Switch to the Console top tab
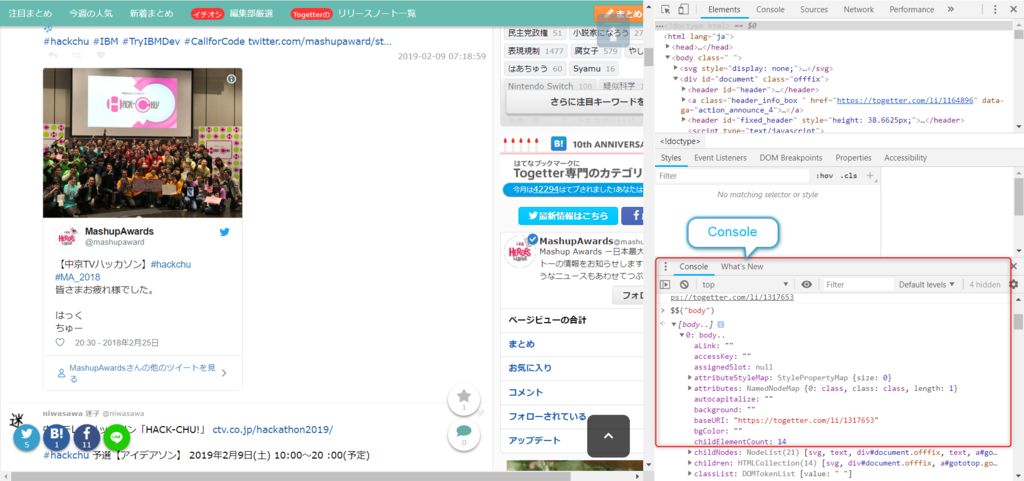Viewport: 1024px width, 481px height. pos(771,10)
